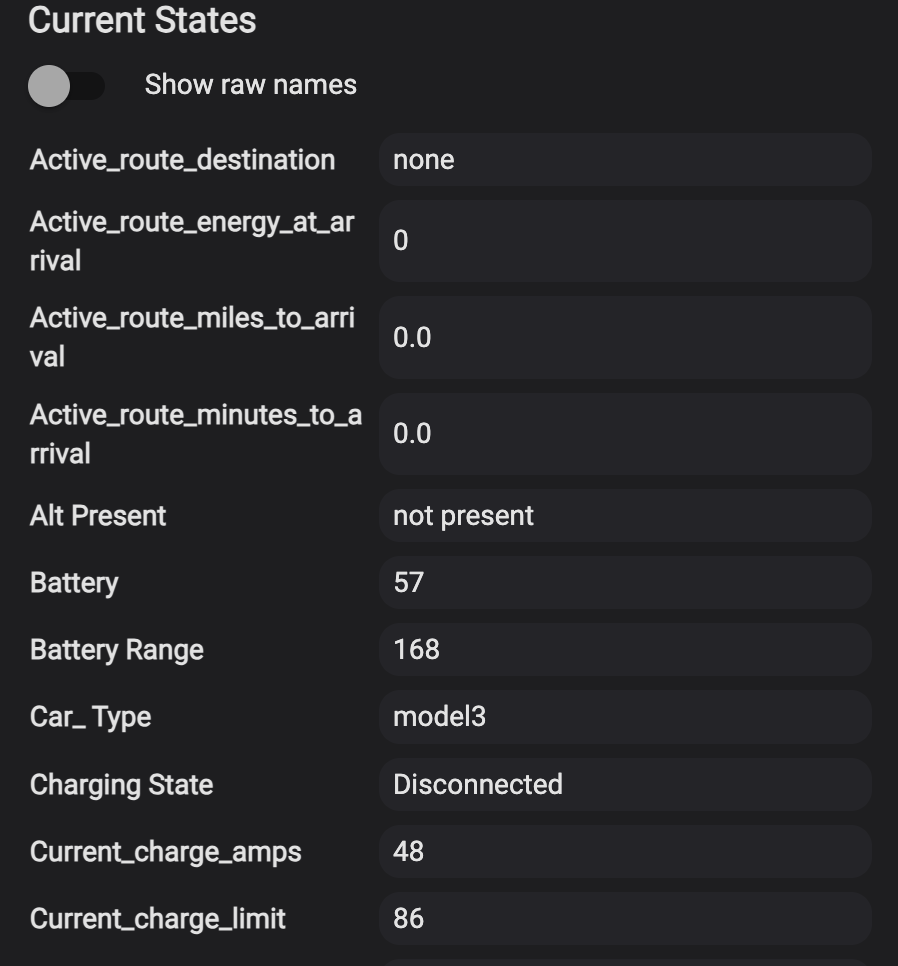Click the Current_charge_limit value field
Screen dimensions: 898x966
pos(624,919)
